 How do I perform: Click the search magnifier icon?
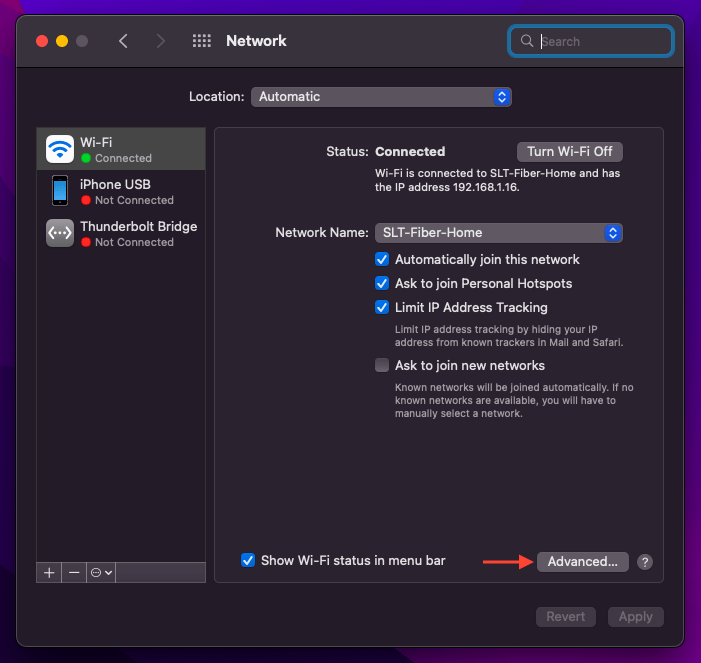[x=527, y=41]
